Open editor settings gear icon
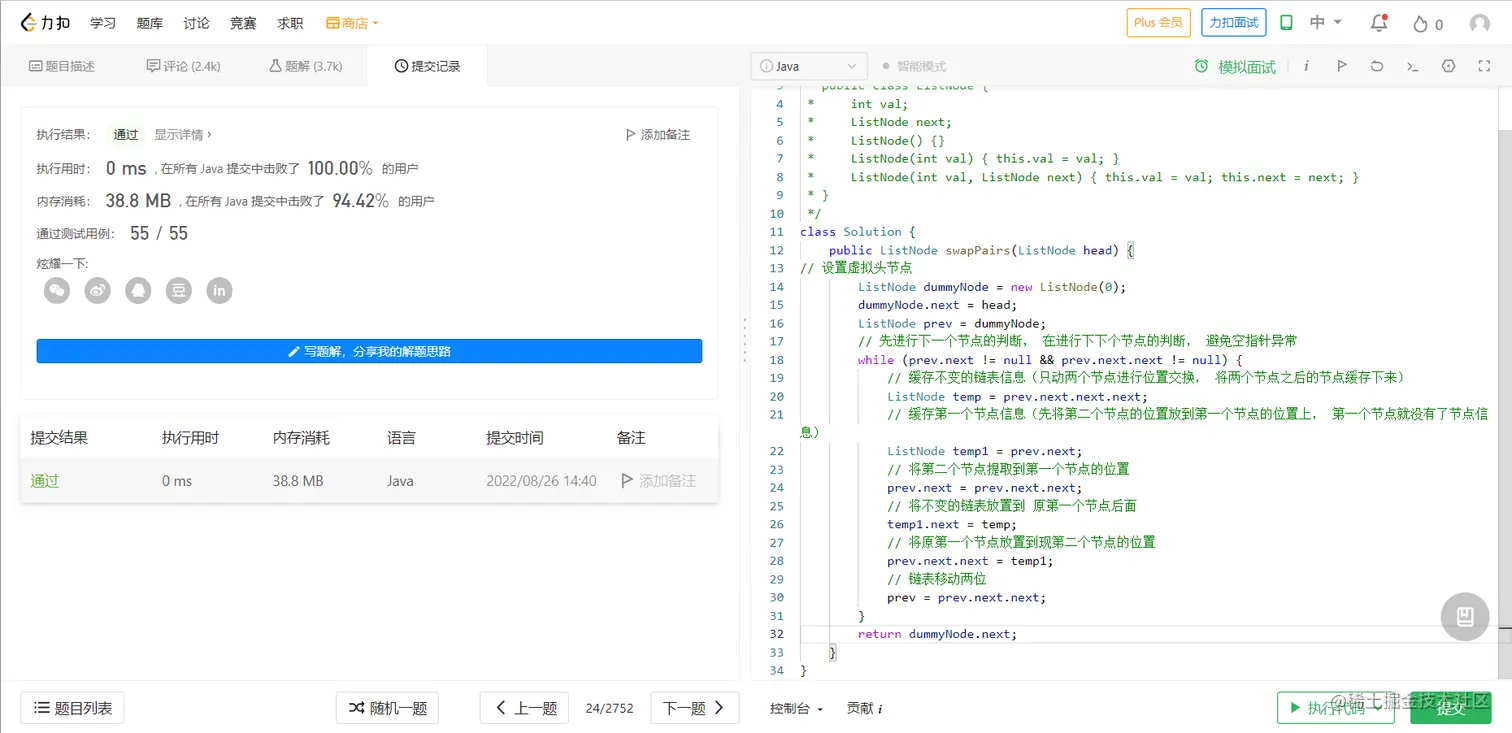This screenshot has height=733, width=1512. [x=1448, y=66]
